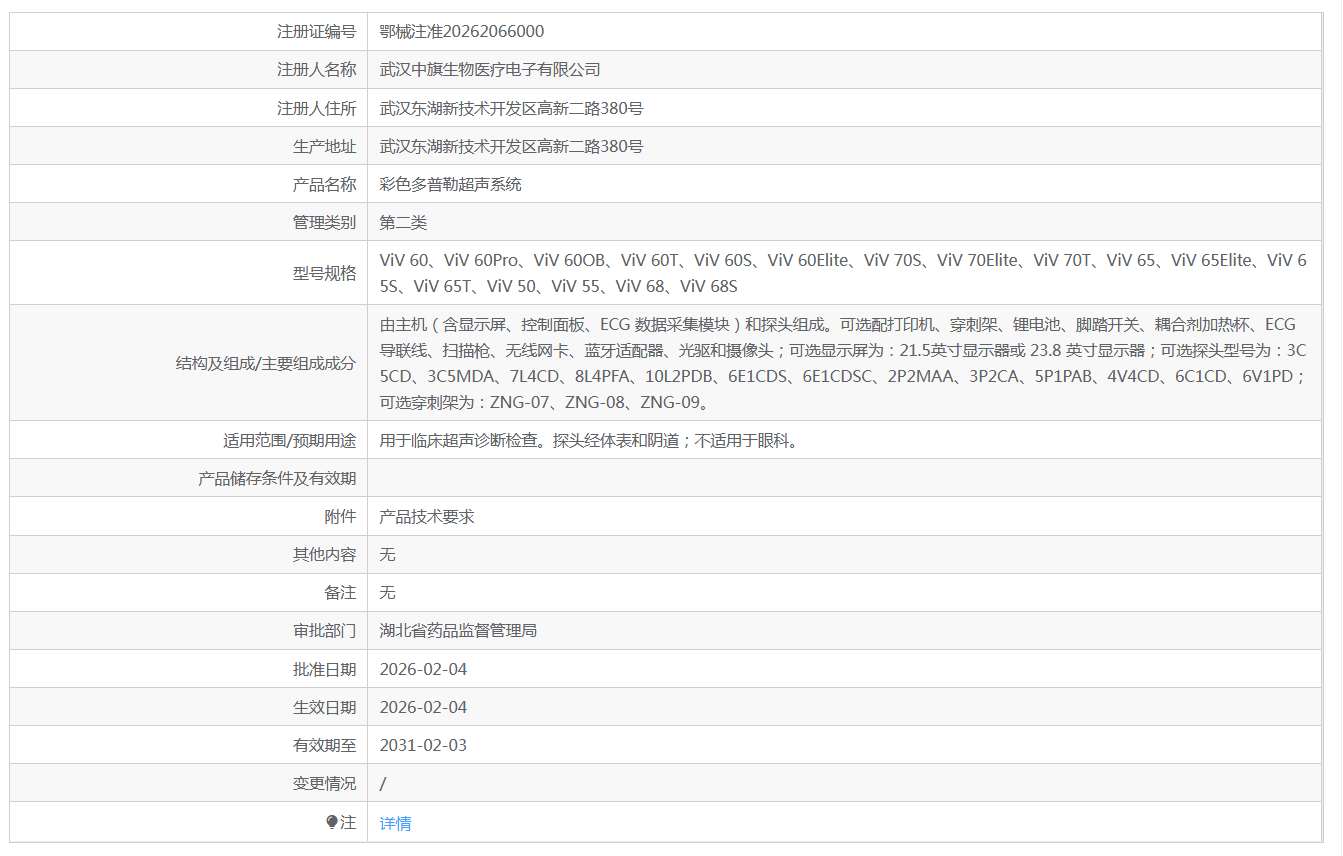Select the 无 value in the 其他内容 row
The width and height of the screenshot is (1343, 856).
click(x=388, y=554)
